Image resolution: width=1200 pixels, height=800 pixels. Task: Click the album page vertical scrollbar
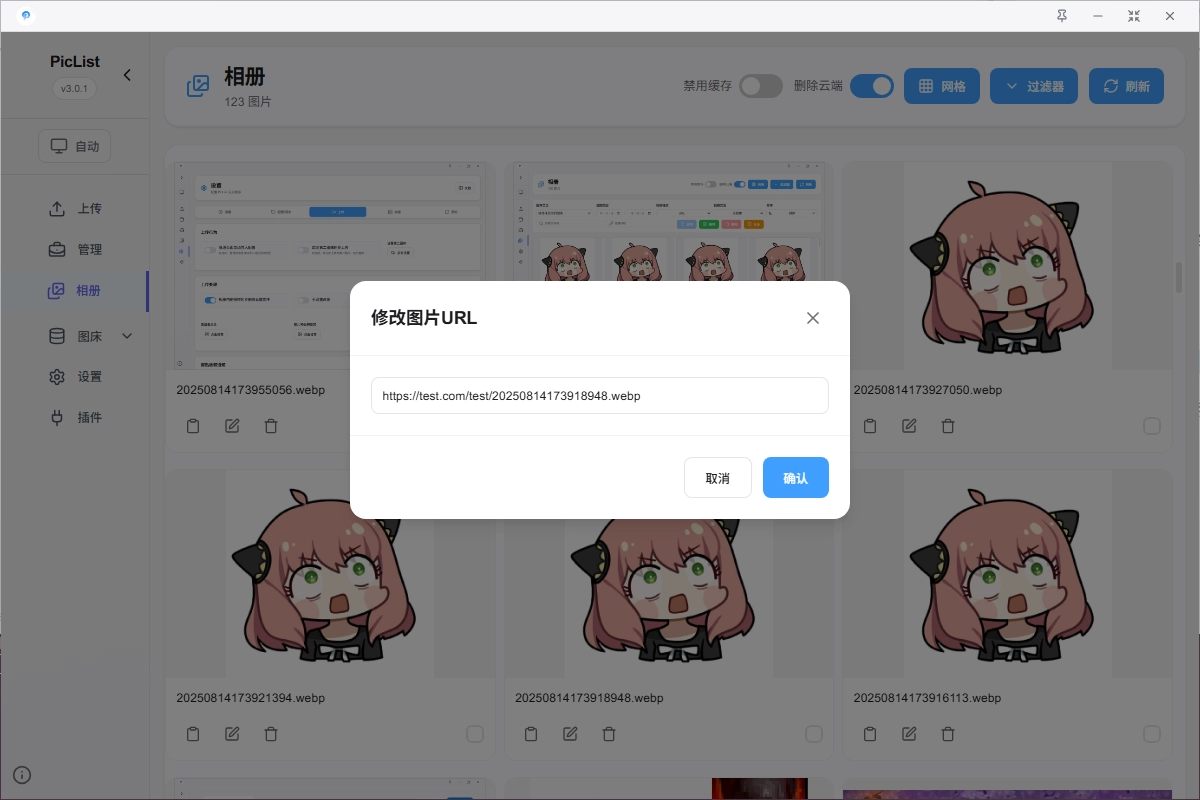point(1178,277)
